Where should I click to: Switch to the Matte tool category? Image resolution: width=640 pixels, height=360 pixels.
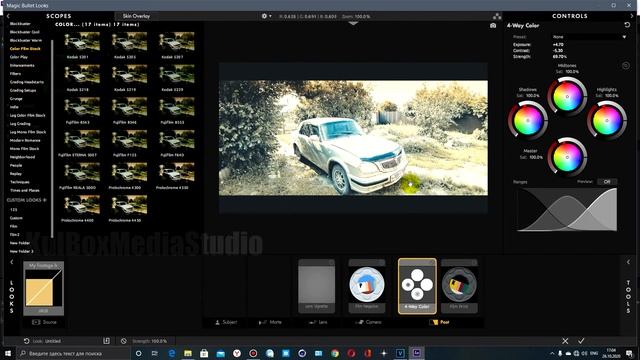pyautogui.click(x=270, y=322)
